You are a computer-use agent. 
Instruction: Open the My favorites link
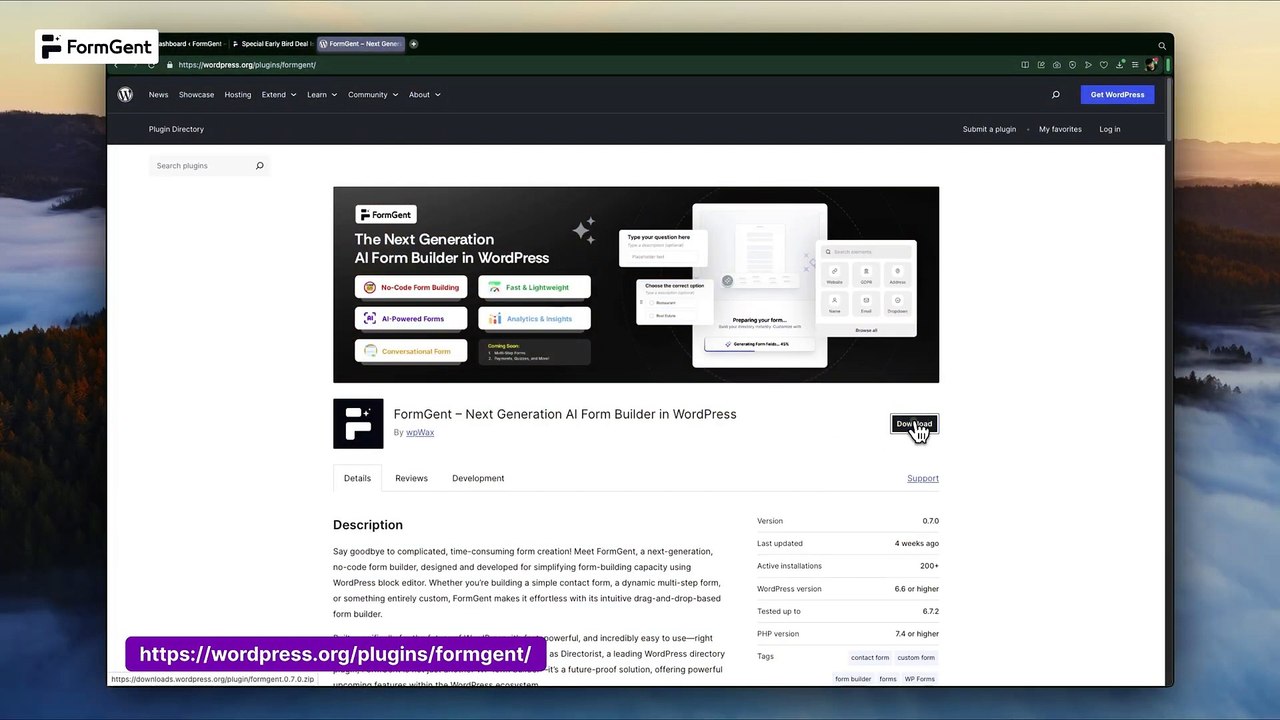(x=1060, y=129)
